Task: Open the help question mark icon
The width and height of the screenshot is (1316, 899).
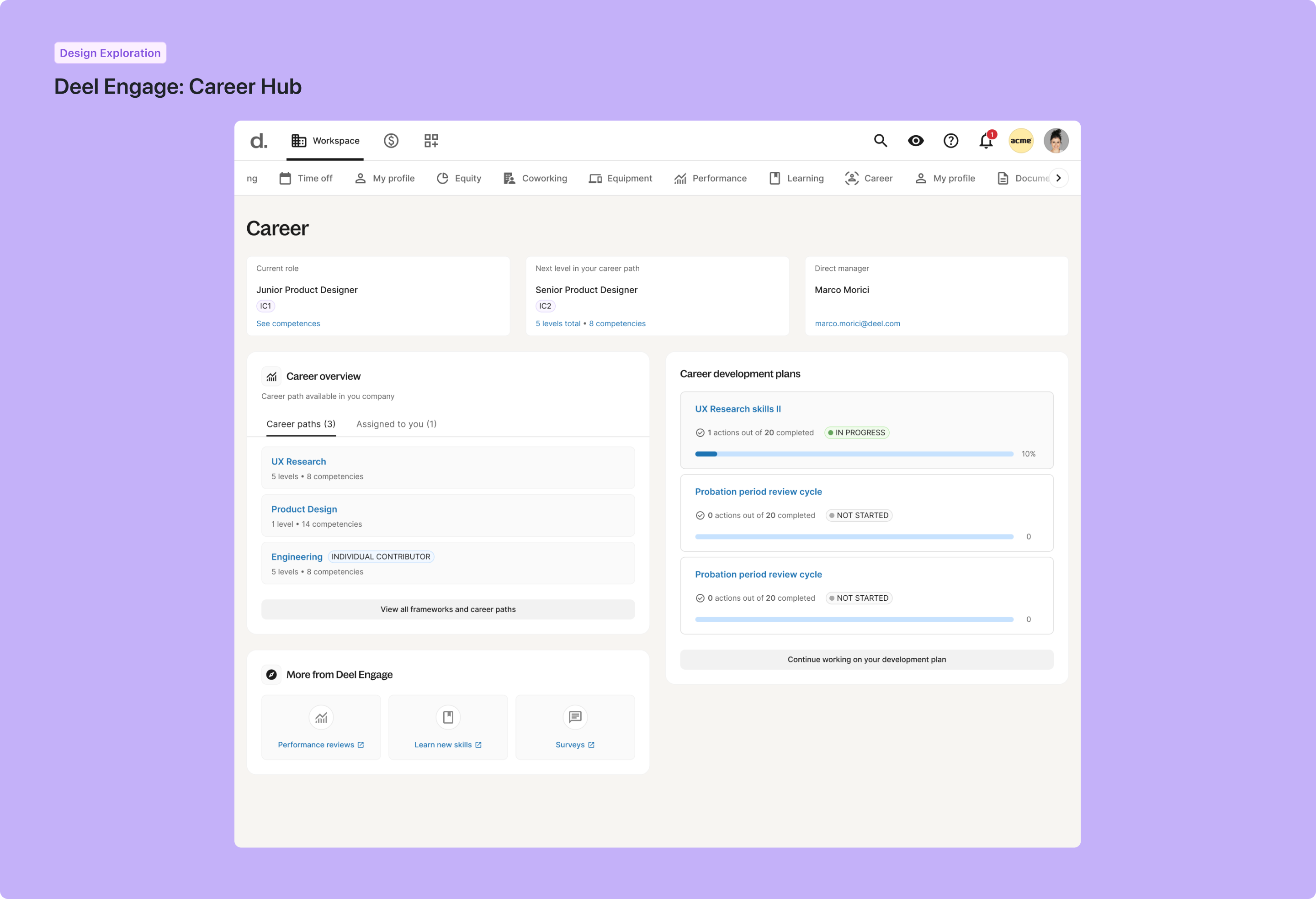Action: coord(951,140)
